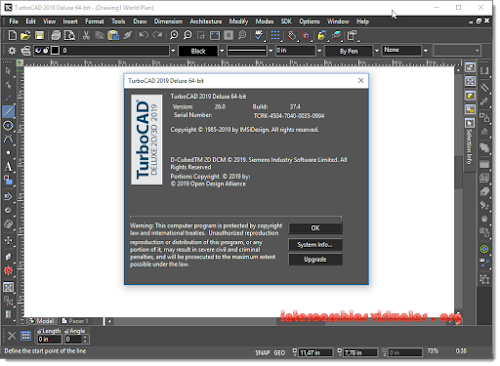The height and width of the screenshot is (366, 500).
Task: Open the Black color dropdown arrow
Action: point(222,51)
